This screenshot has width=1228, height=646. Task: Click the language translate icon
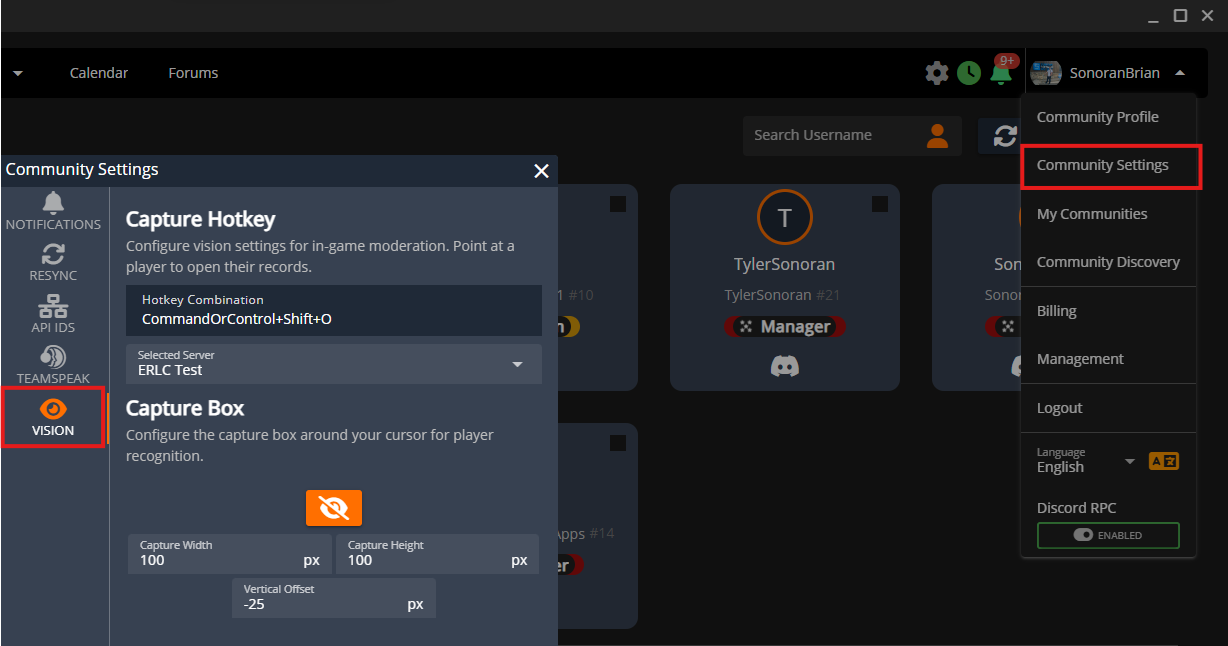coord(1163,461)
